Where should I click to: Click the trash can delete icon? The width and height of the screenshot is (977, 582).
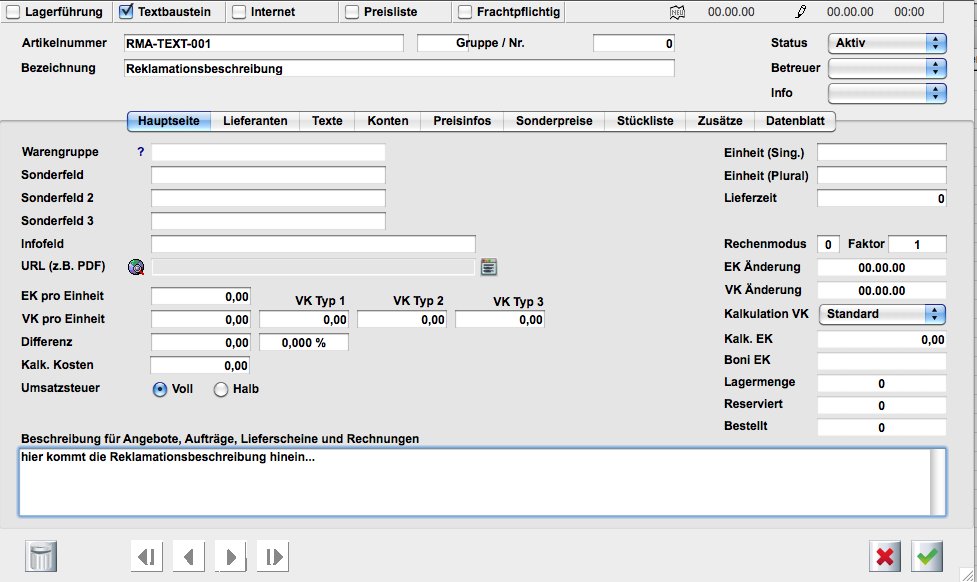point(41,556)
